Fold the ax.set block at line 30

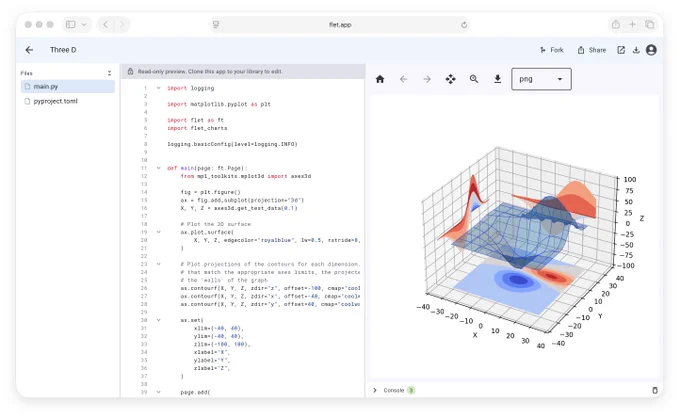159,320
